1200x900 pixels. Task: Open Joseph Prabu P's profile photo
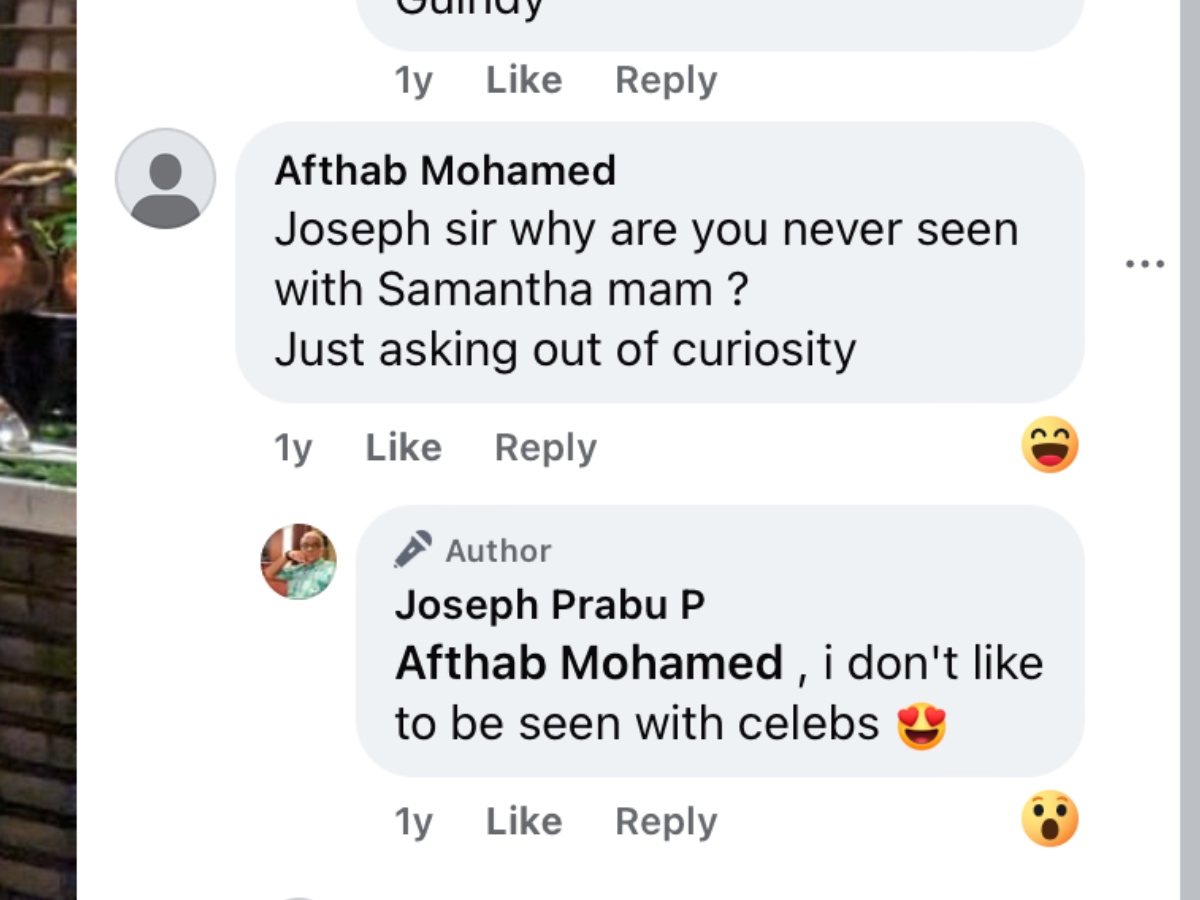[x=298, y=561]
